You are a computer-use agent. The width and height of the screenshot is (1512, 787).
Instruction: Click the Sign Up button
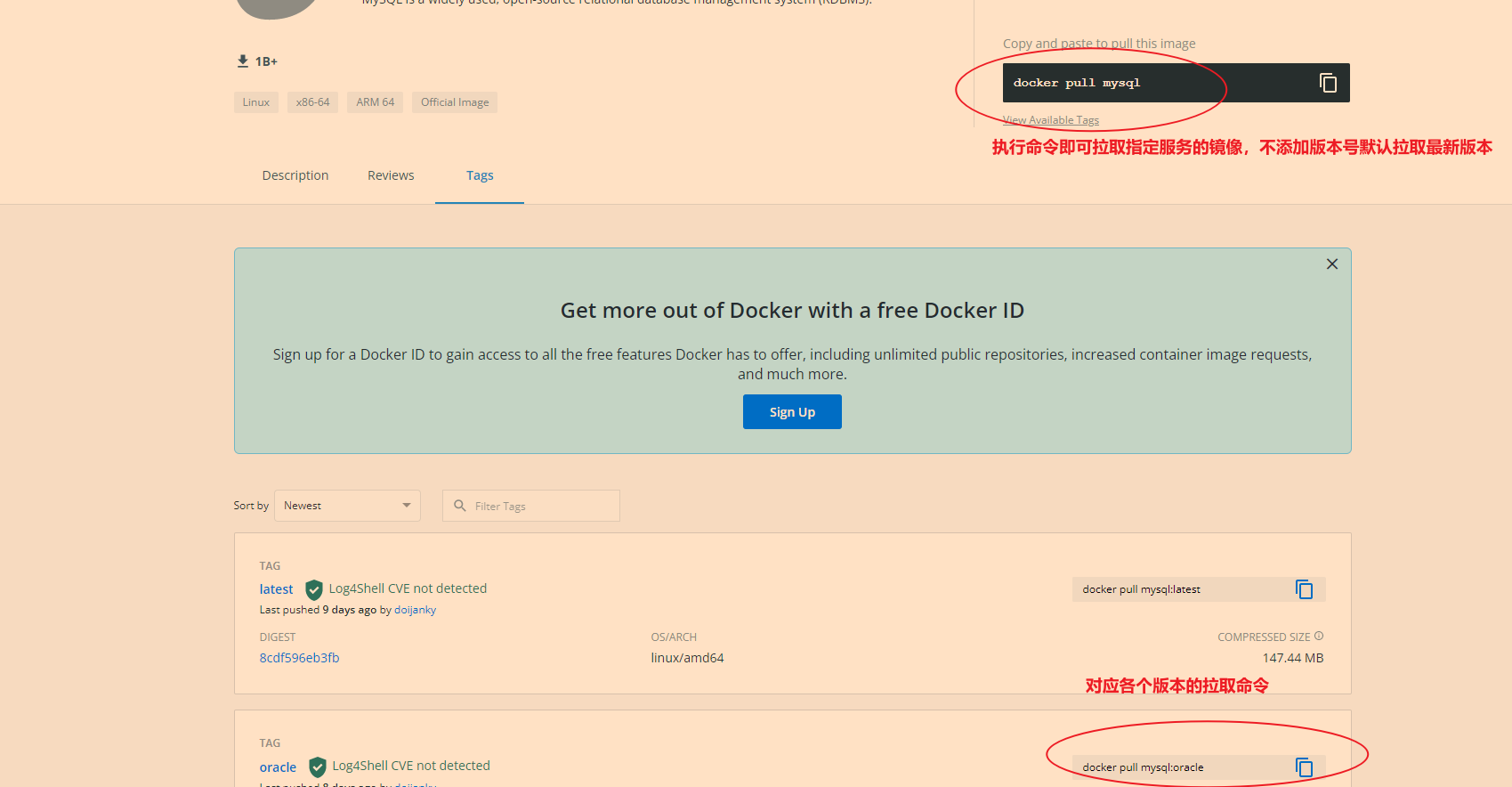[x=792, y=412]
